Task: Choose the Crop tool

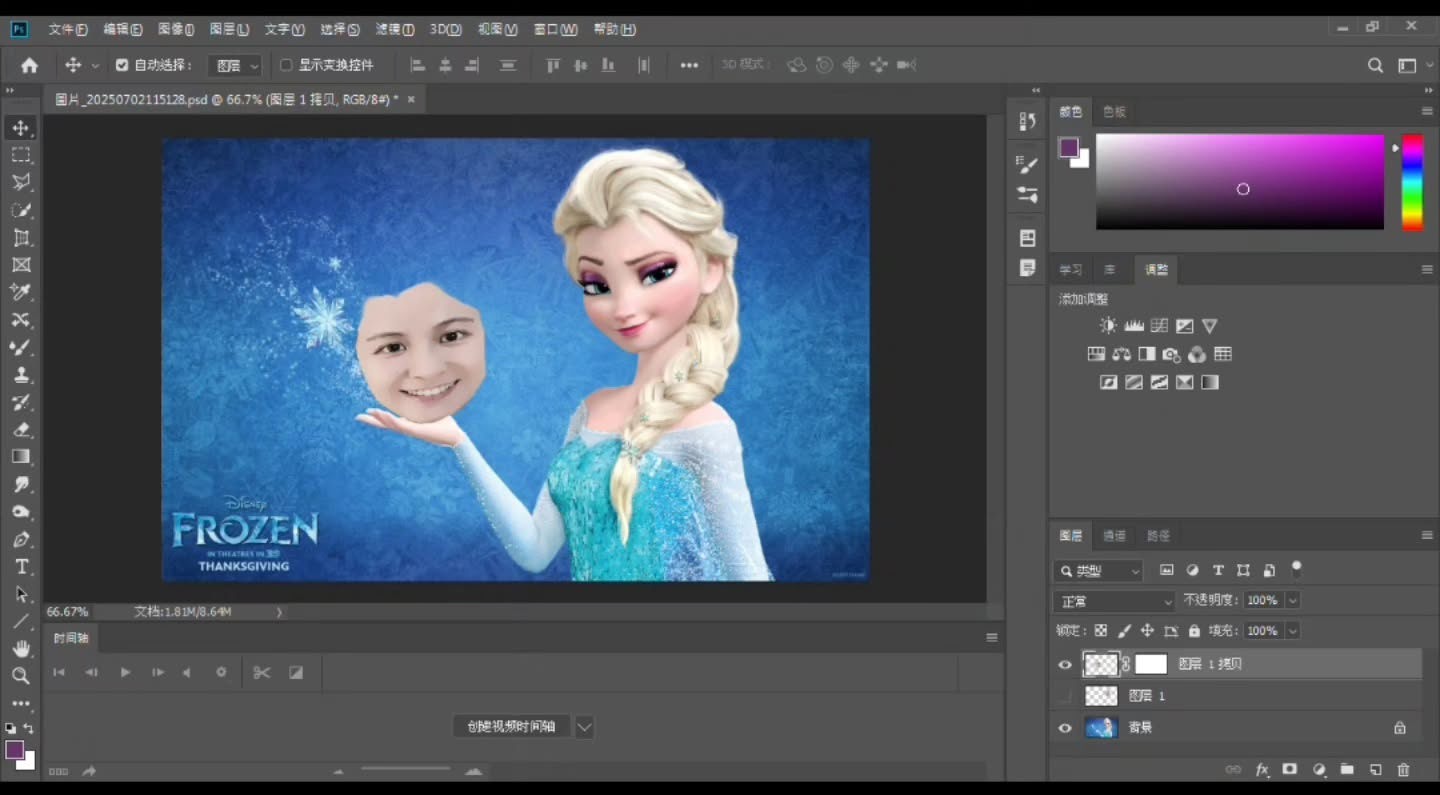Action: pyautogui.click(x=21, y=238)
